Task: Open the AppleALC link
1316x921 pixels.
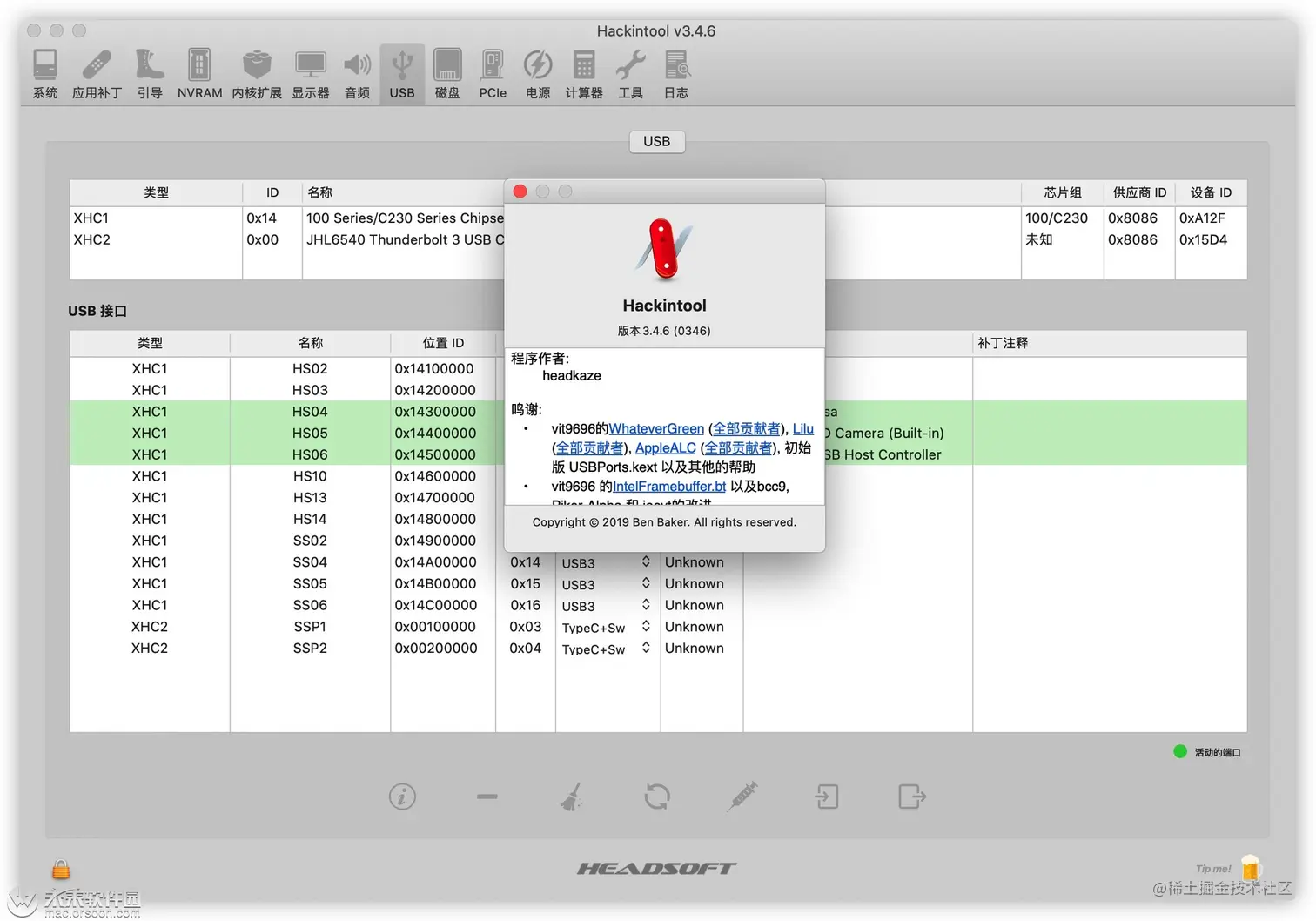Action: pos(666,447)
